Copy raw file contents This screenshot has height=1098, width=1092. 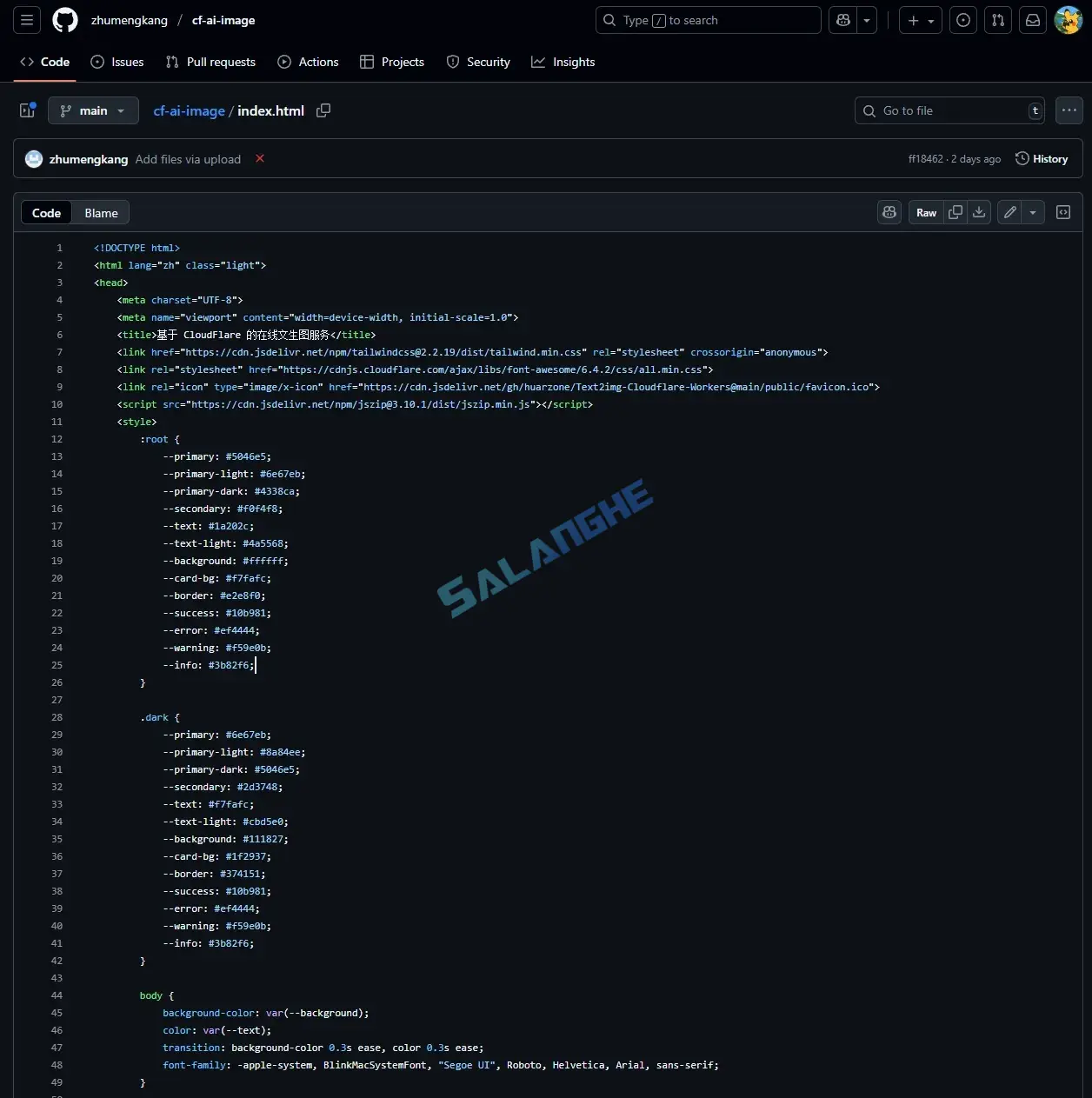955,212
